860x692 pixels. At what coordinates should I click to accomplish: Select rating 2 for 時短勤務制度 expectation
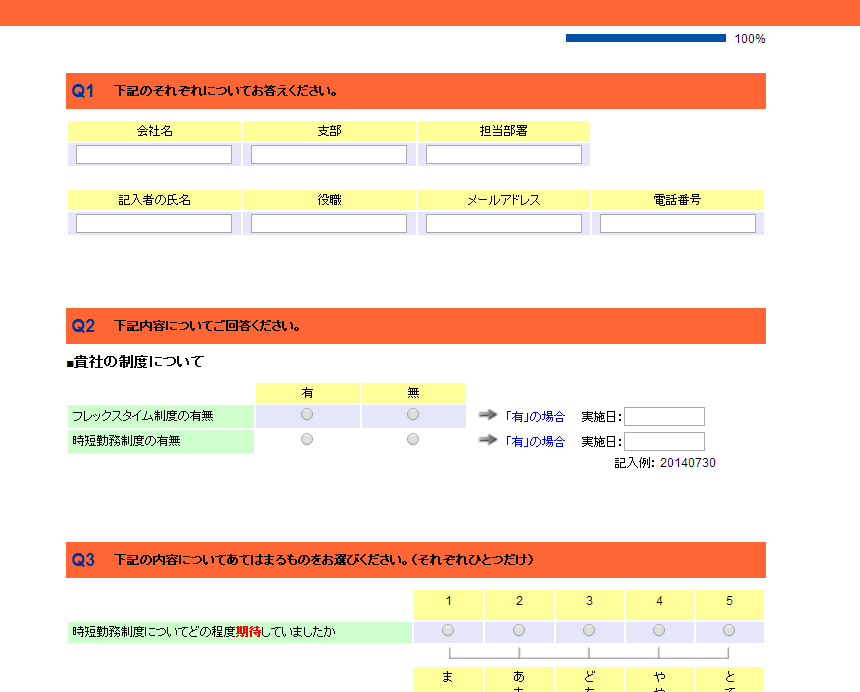[x=519, y=630]
